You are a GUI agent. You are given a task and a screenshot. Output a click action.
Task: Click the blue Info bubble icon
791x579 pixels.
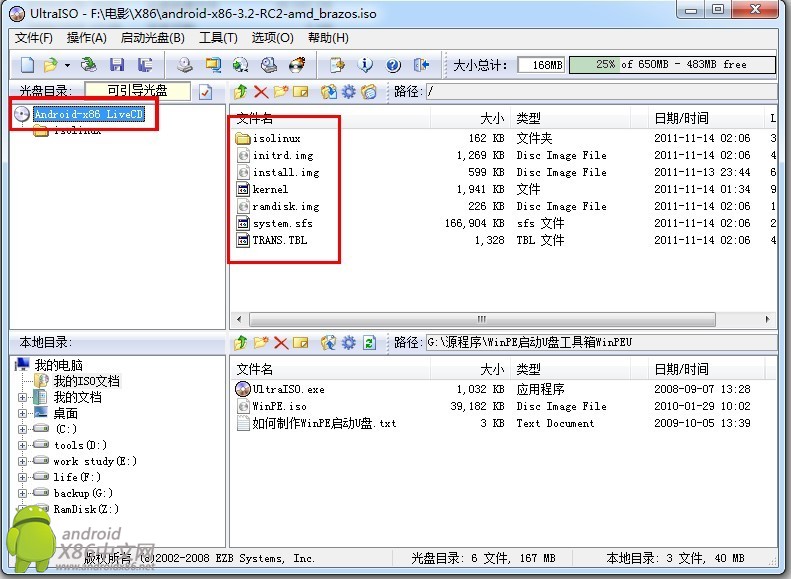365,65
